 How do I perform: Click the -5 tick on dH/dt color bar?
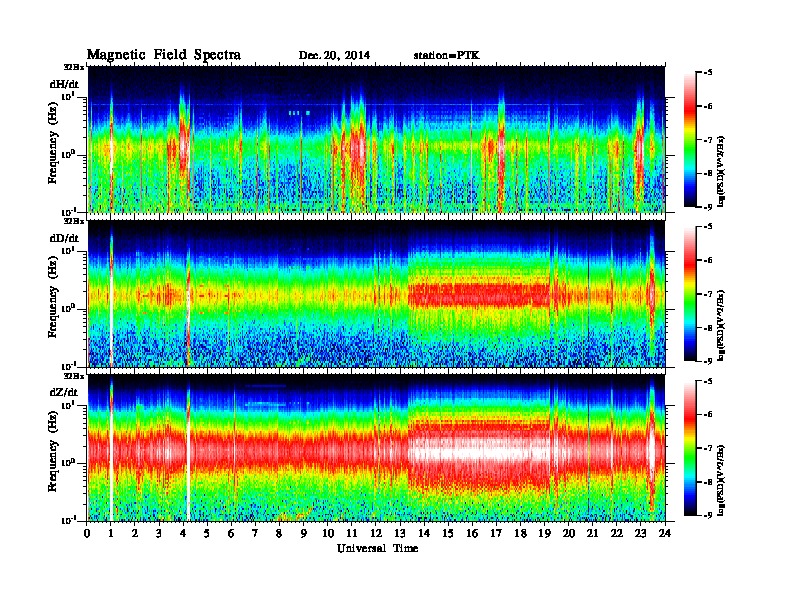[x=708, y=73]
